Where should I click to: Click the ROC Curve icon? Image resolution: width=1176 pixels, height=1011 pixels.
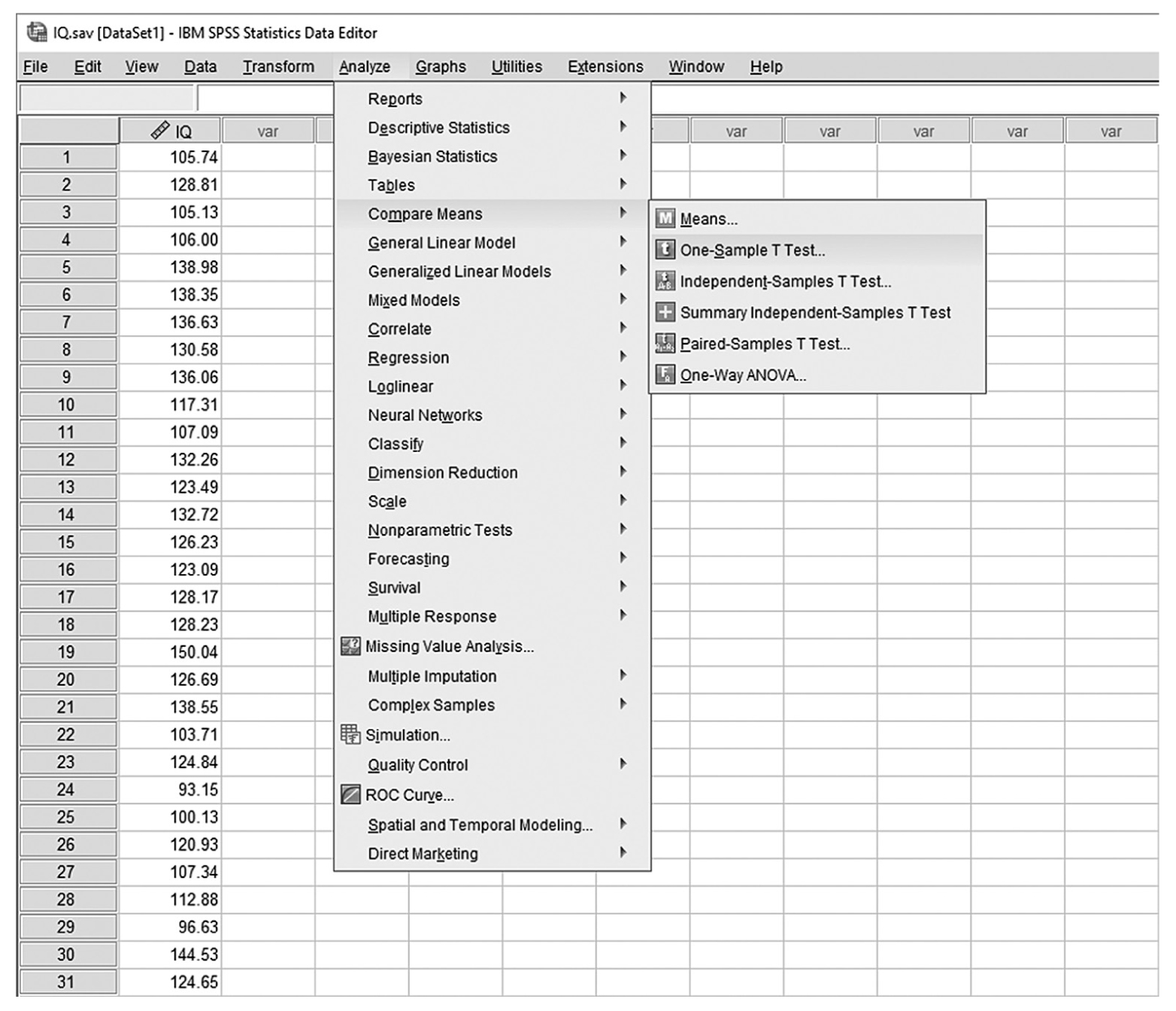tap(350, 794)
